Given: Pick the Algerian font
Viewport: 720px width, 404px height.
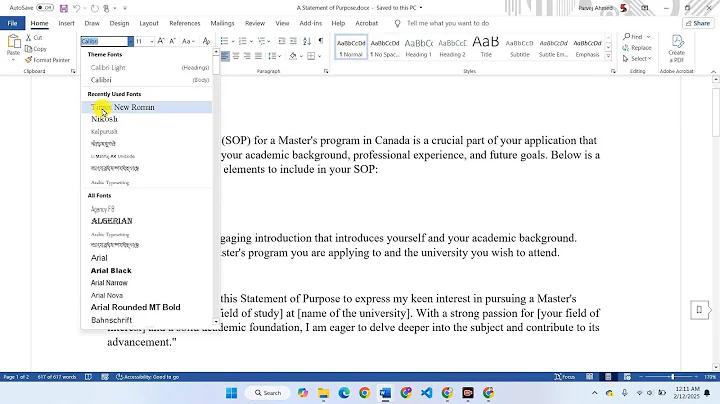Looking at the screenshot, I should point(146,221).
